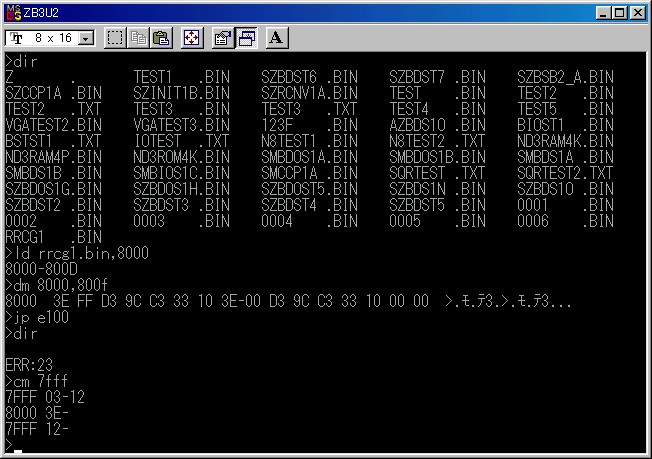Click file name 123F .BIN
This screenshot has height=459, width=652.
click(310, 125)
